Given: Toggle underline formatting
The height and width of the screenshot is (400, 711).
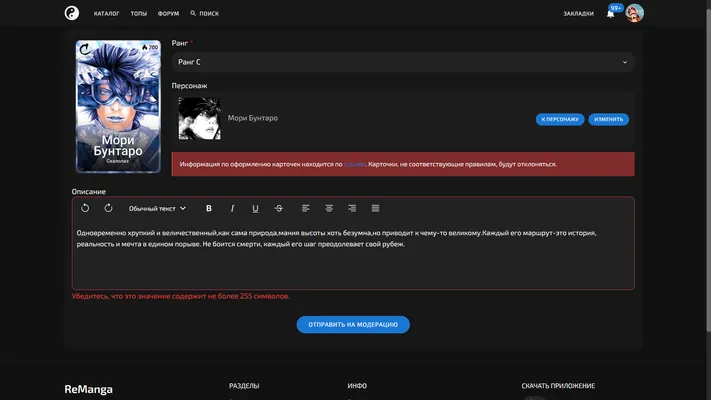Looking at the screenshot, I should (255, 208).
